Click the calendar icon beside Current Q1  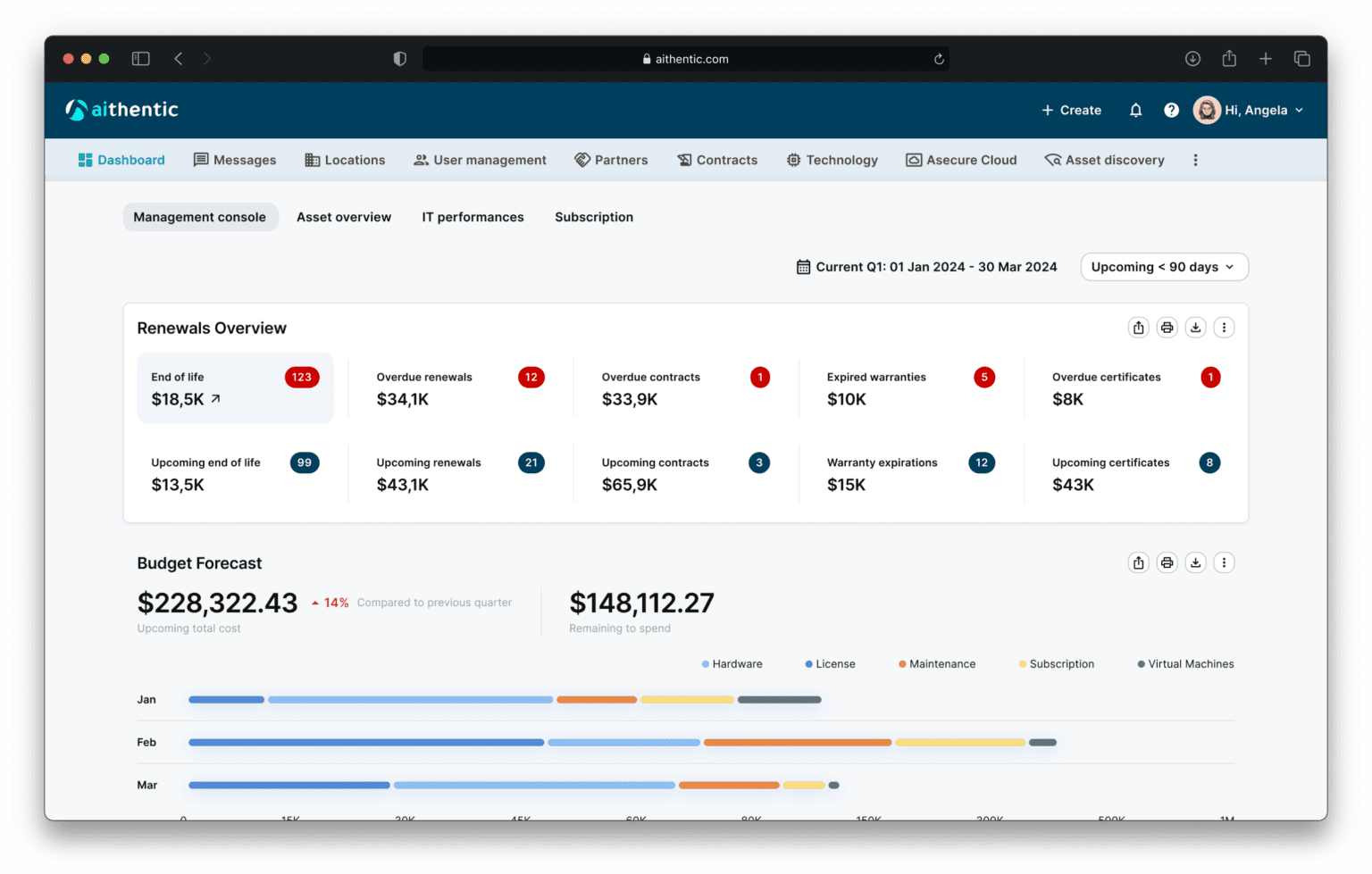[803, 267]
